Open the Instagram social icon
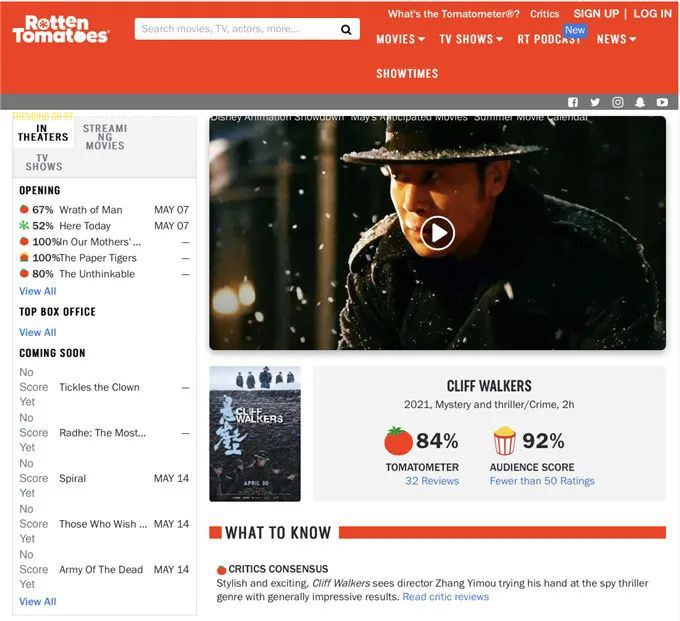680x621 pixels. (618, 102)
